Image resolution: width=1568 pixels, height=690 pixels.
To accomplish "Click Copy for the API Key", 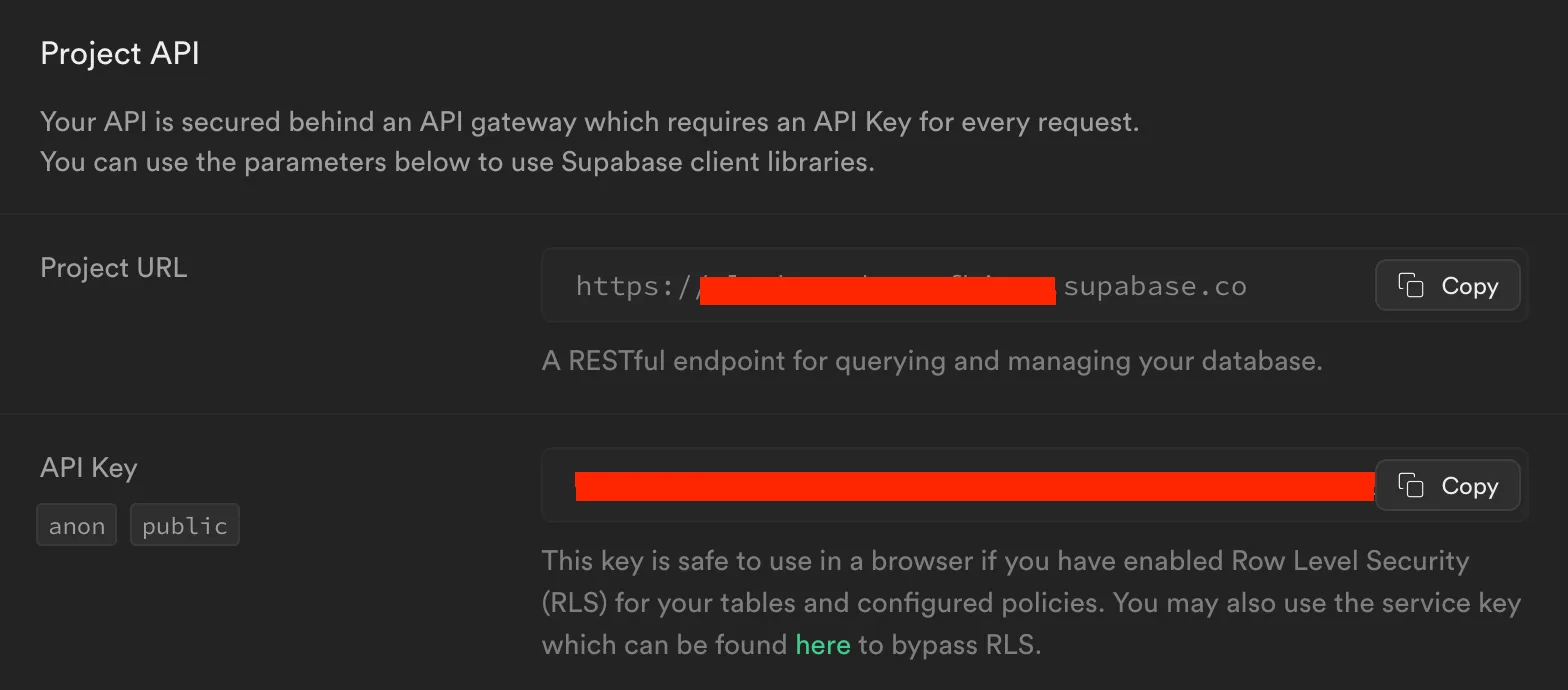I will pos(1447,486).
